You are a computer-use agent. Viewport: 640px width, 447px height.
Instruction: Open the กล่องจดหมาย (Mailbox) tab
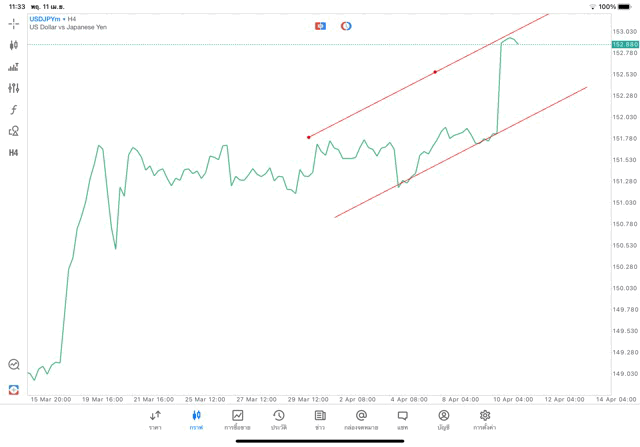click(361, 420)
